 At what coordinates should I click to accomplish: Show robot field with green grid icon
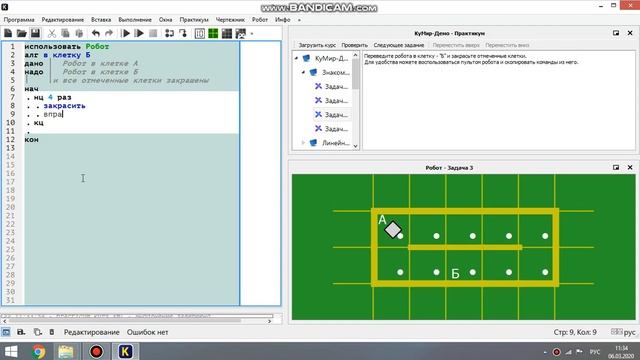coord(213,33)
